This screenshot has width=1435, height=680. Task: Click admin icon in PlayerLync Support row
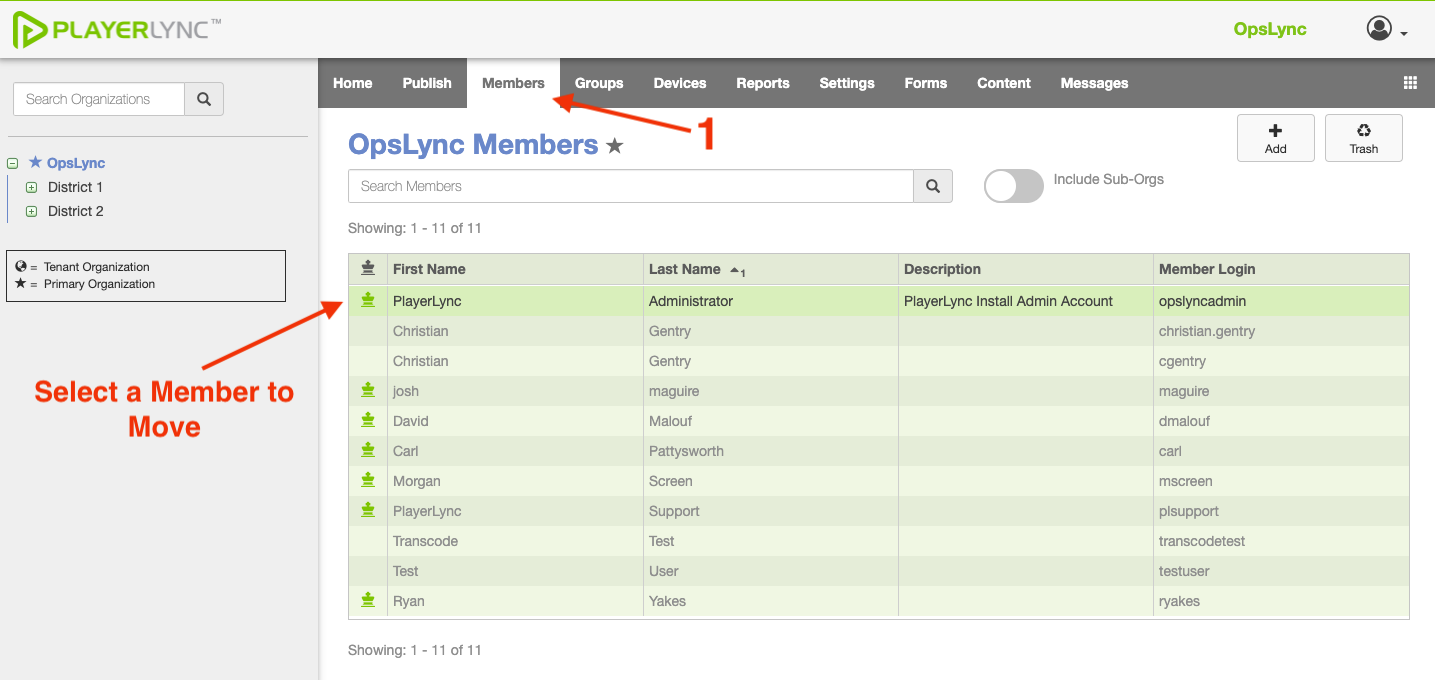click(x=368, y=510)
